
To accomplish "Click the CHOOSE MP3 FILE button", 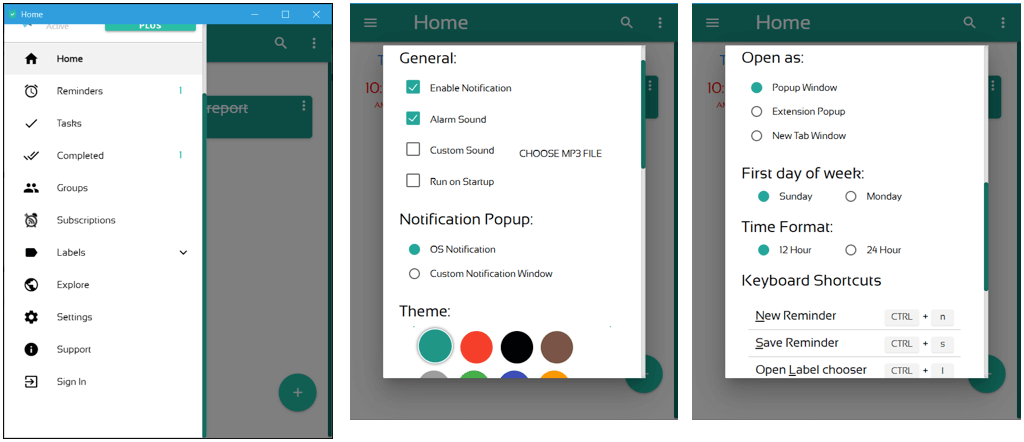I will coord(560,154).
